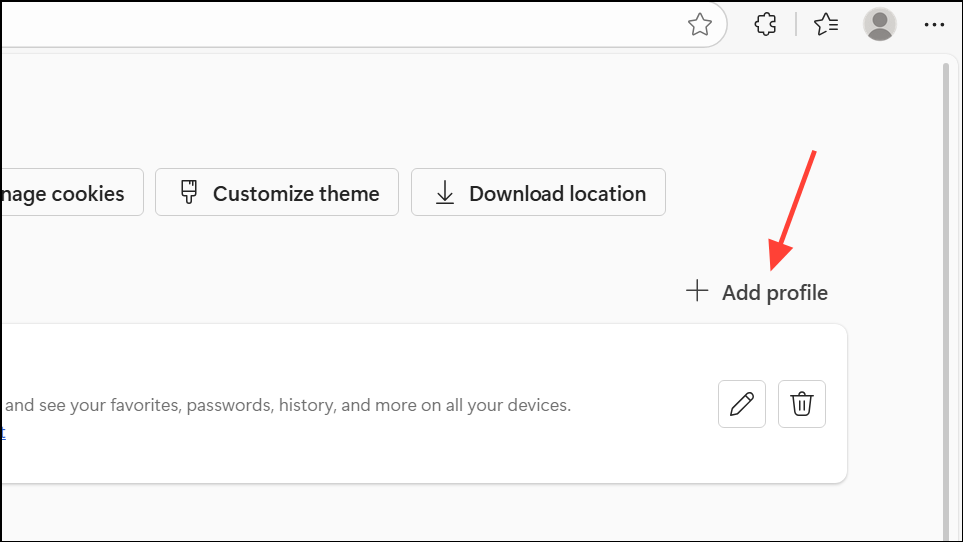The image size is (963, 542).
Task: Click the favorite star in address bar
Action: tap(700, 25)
